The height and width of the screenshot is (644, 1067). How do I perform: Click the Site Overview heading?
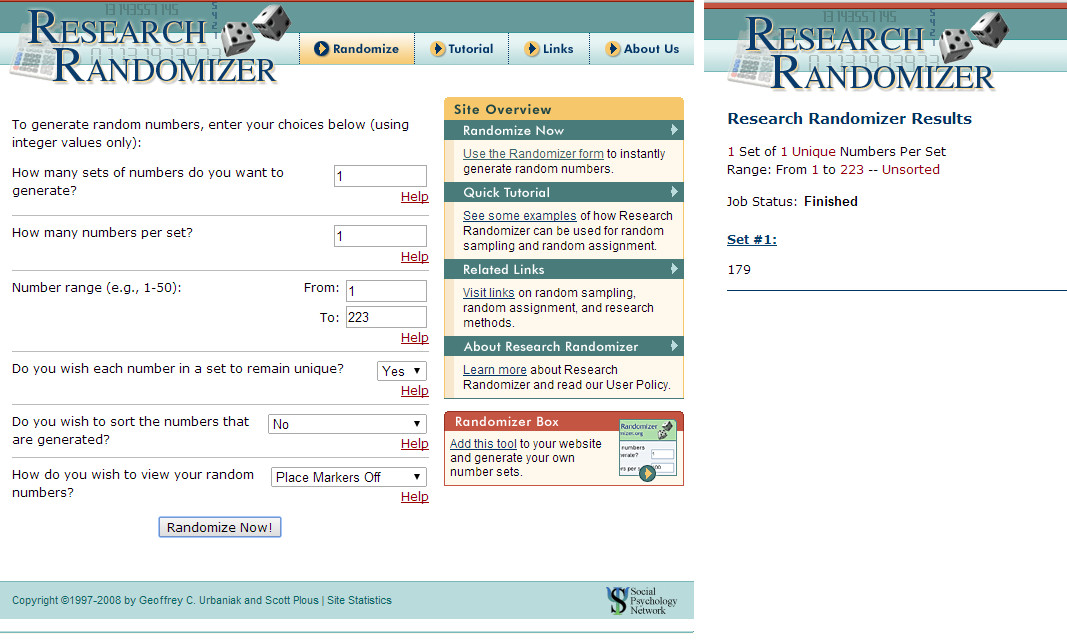pyautogui.click(x=502, y=110)
